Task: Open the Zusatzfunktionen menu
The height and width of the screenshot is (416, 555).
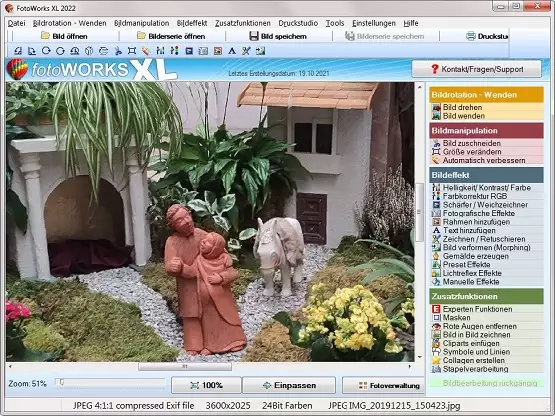Action: point(243,23)
